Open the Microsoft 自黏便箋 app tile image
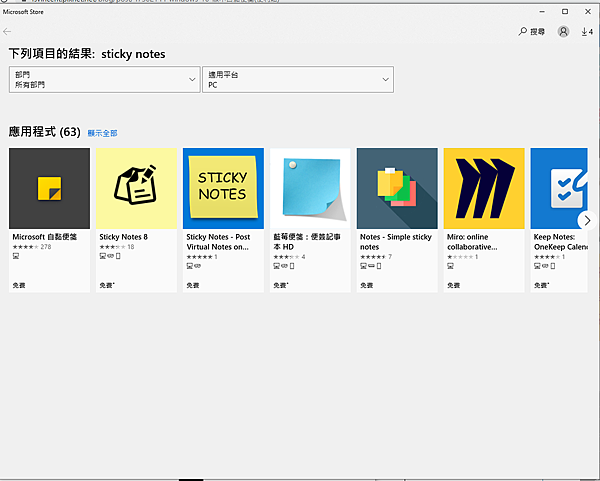The width and height of the screenshot is (600, 481). click(49, 188)
